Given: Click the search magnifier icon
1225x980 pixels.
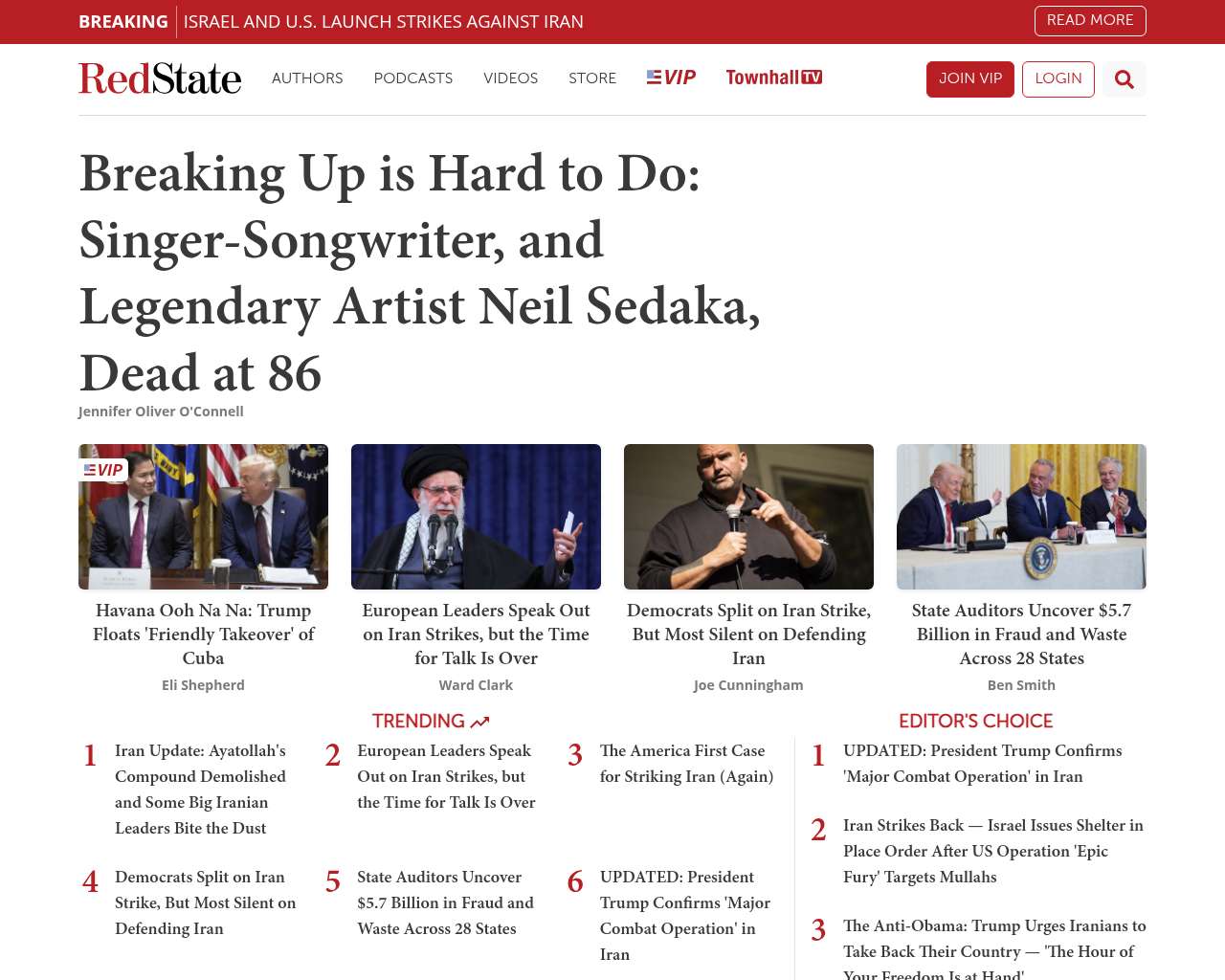Looking at the screenshot, I should click(1124, 79).
